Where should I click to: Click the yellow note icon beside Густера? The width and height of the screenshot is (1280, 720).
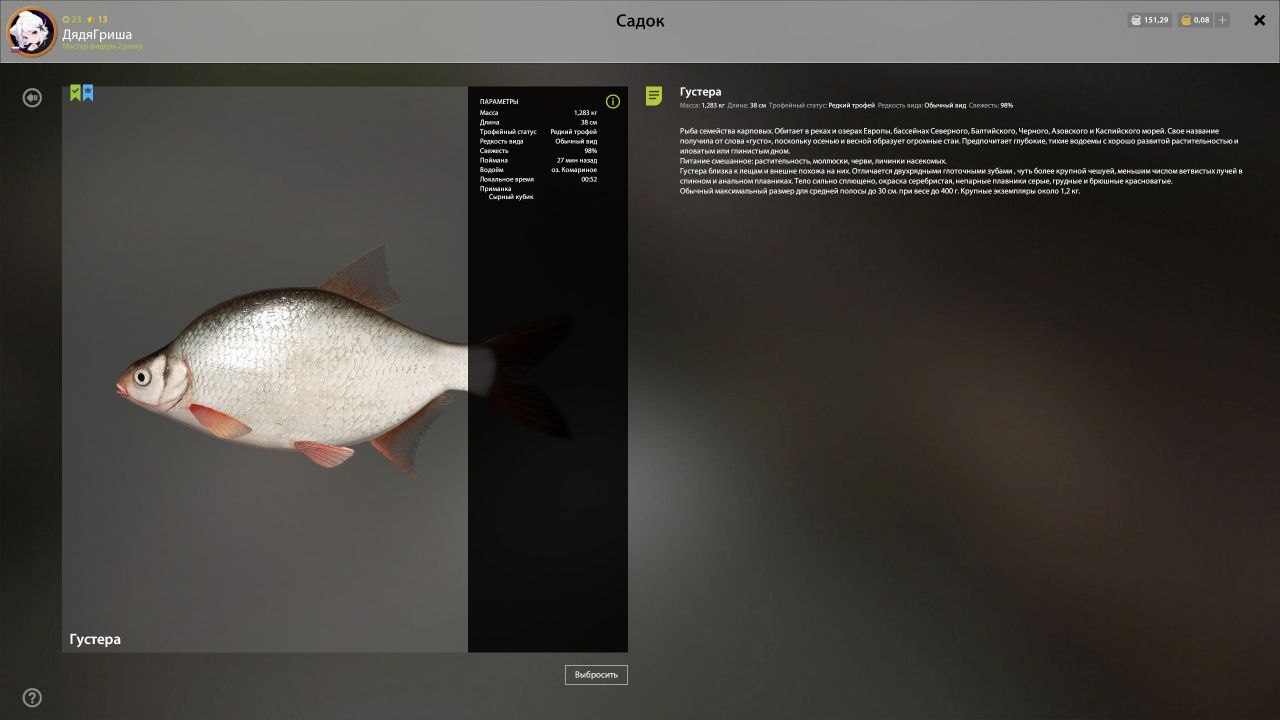coord(654,96)
